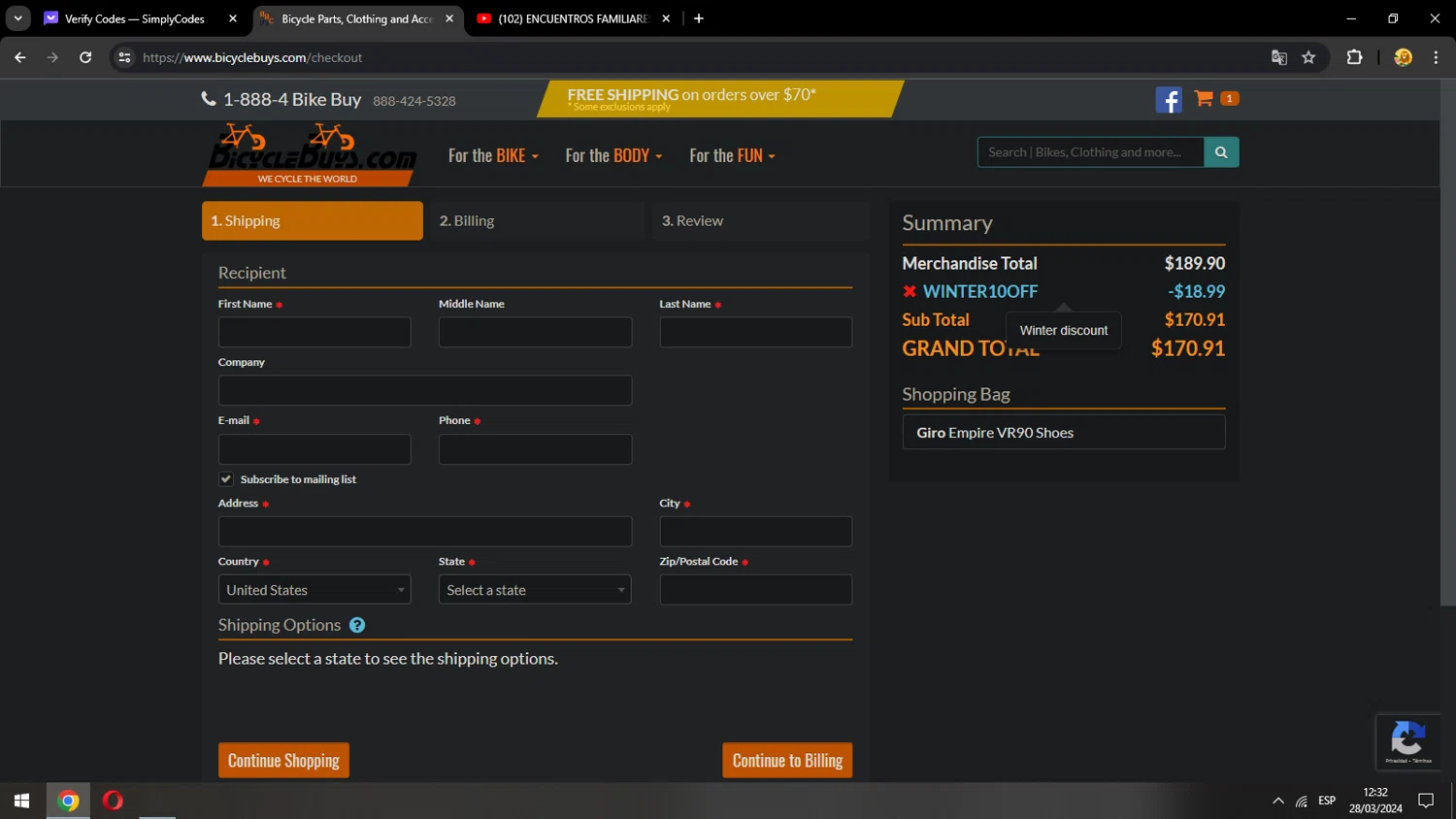Click into the Company field

[x=425, y=390]
